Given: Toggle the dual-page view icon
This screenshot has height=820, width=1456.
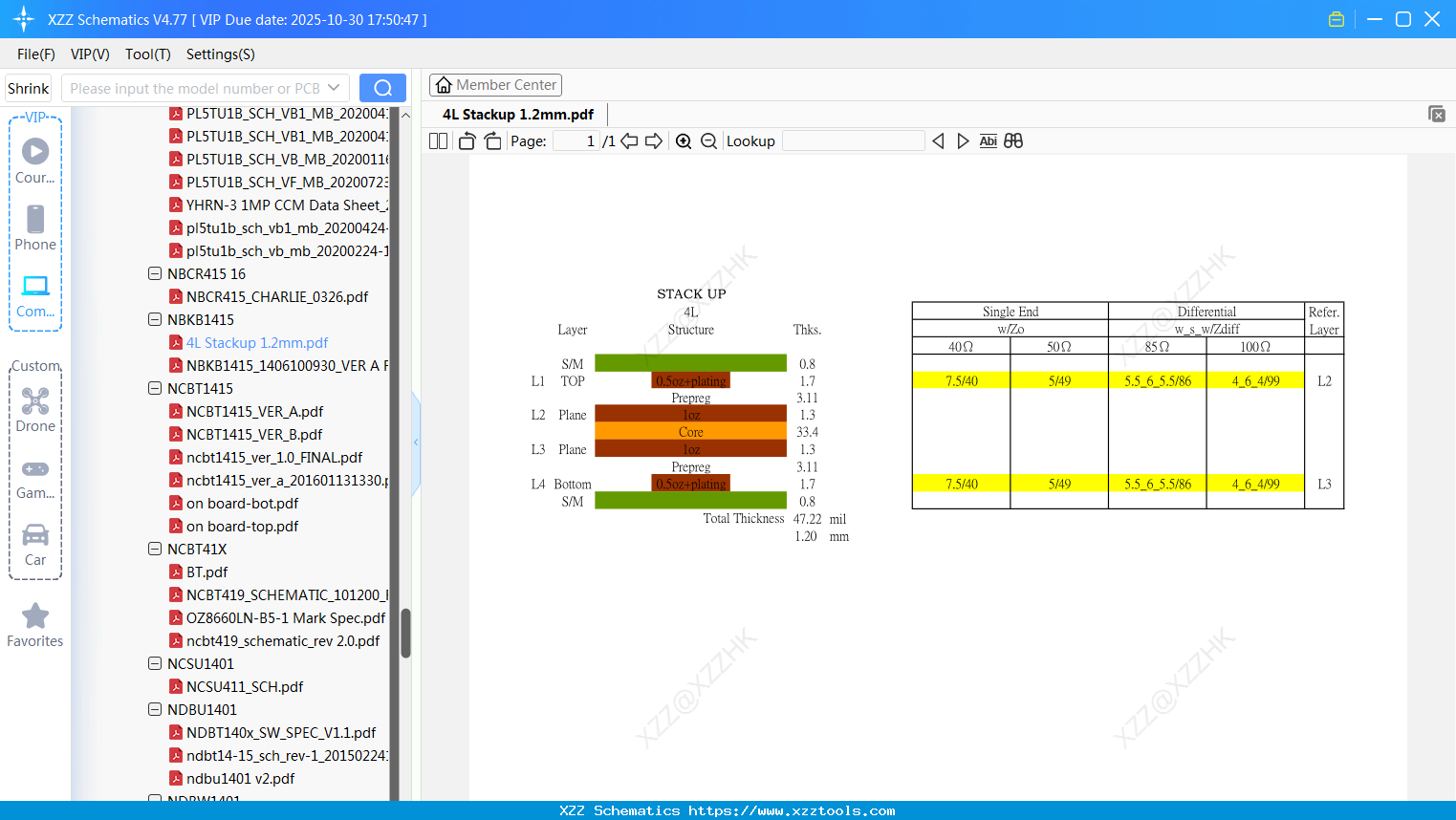Looking at the screenshot, I should click(x=439, y=141).
